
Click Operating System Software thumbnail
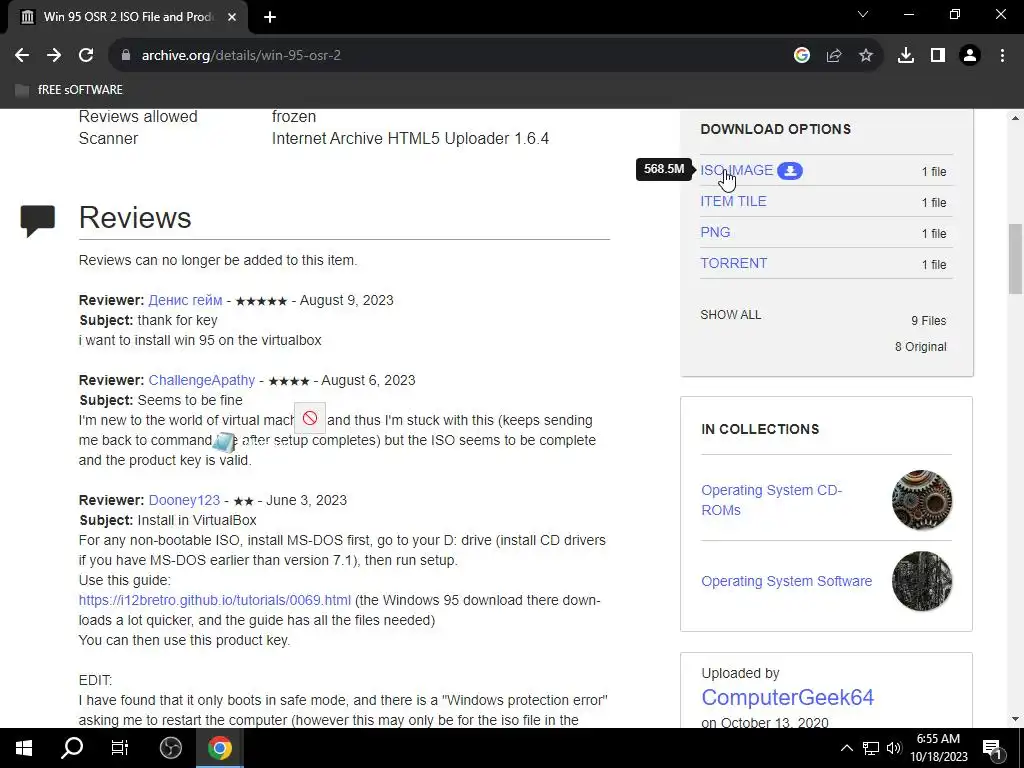(921, 581)
